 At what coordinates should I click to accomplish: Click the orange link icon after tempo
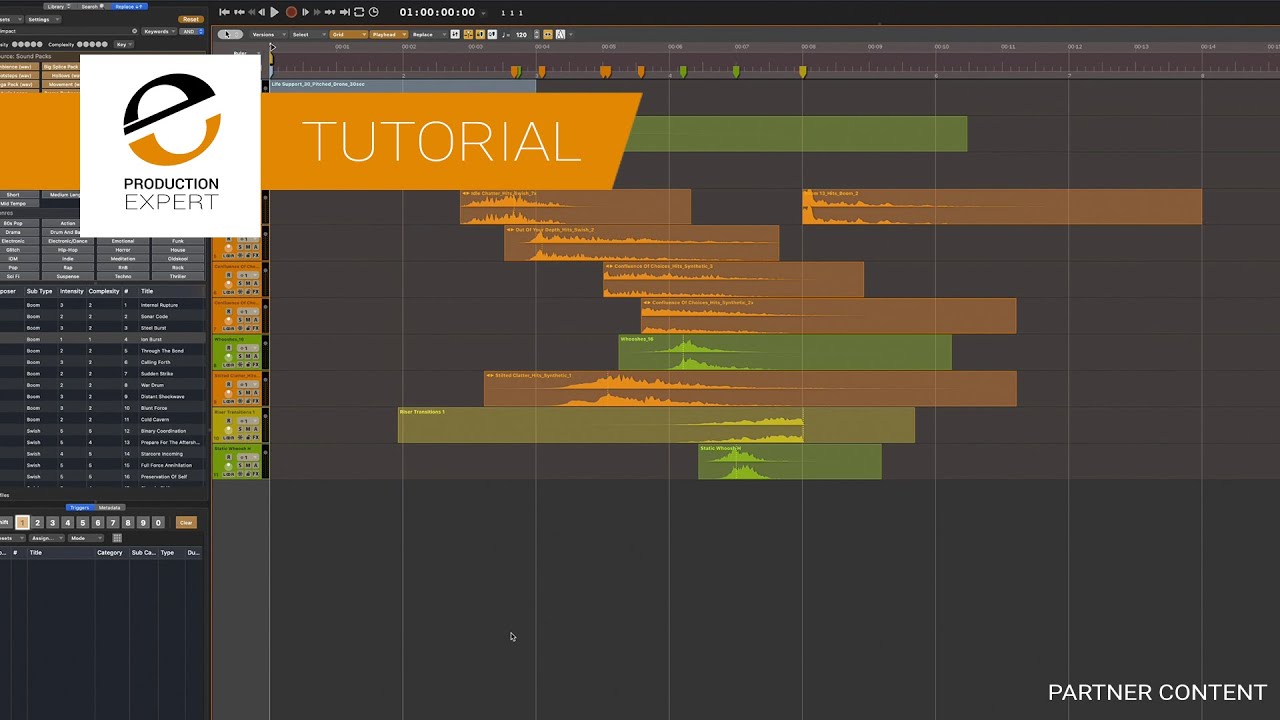[x=548, y=34]
